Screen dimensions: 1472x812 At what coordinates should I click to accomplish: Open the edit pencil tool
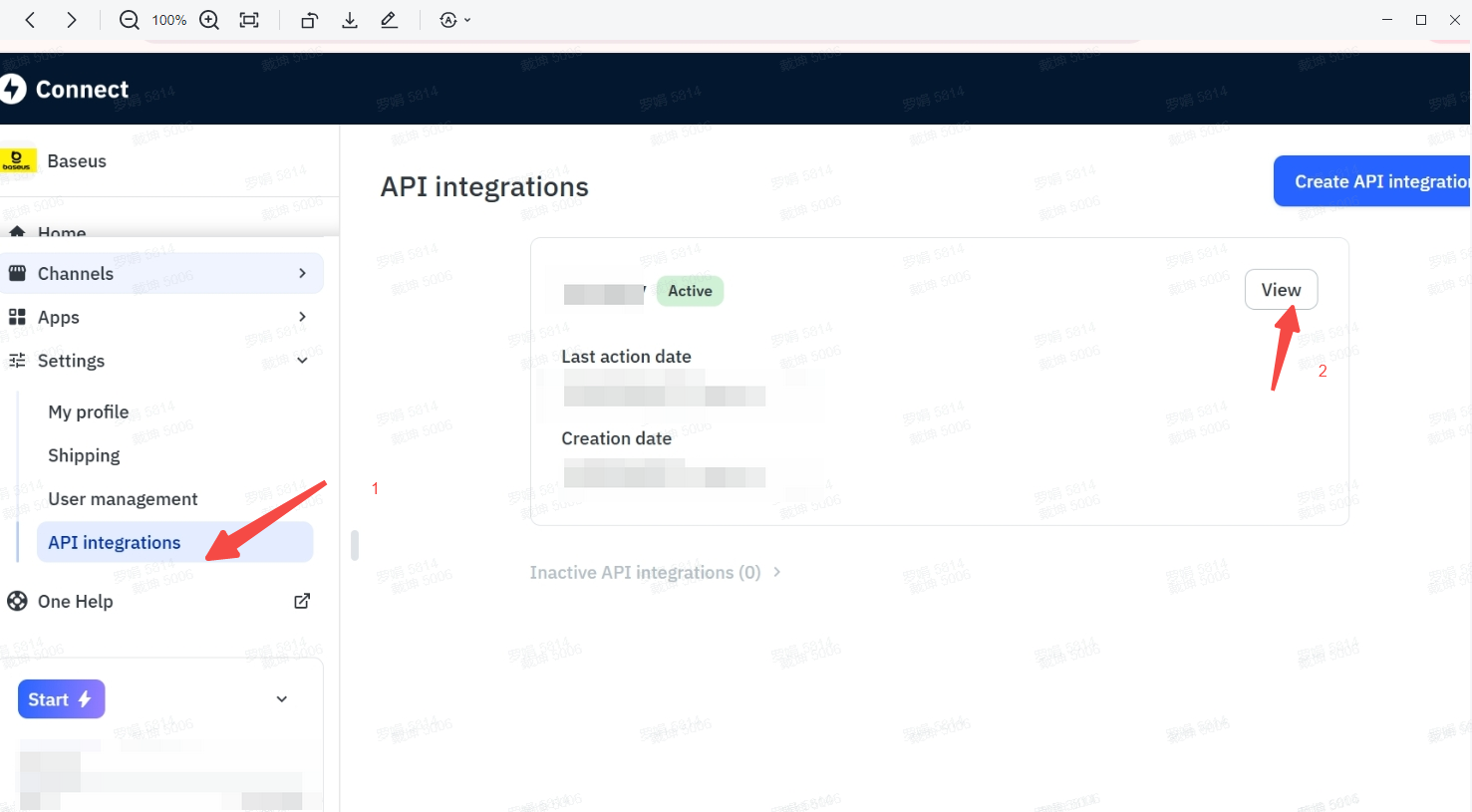390,20
